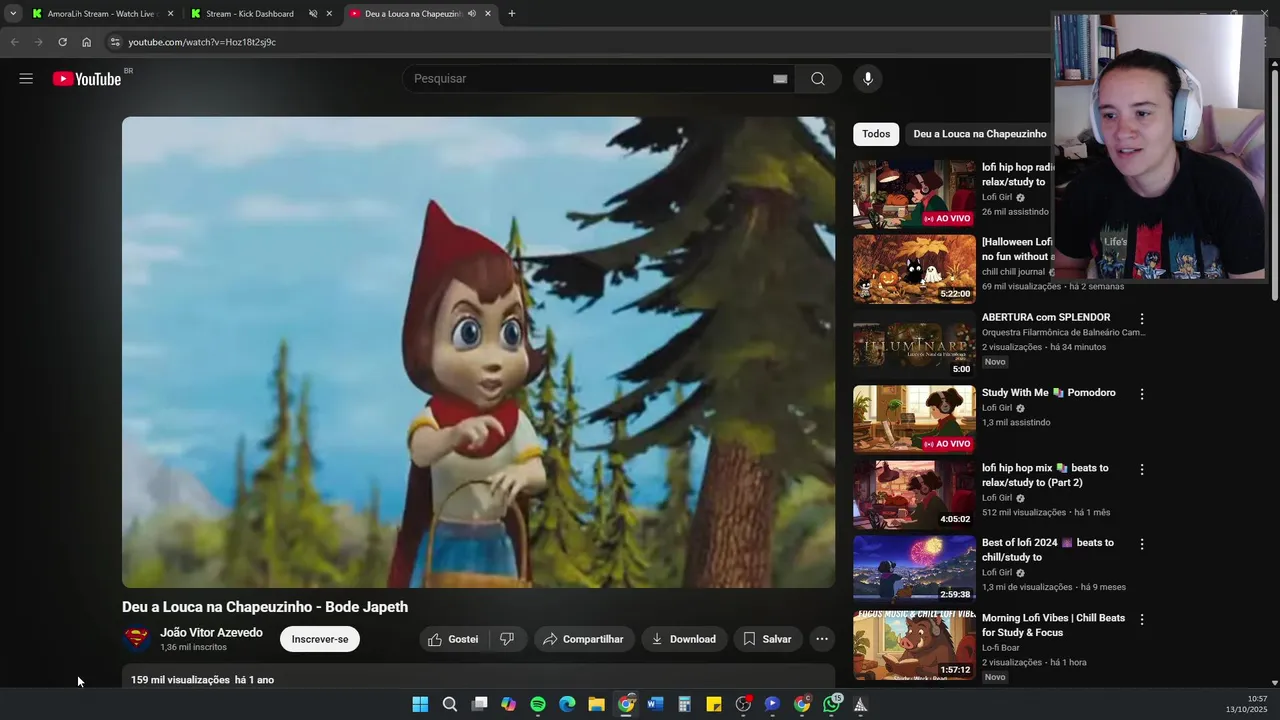Viewport: 1280px width, 720px height.
Task: Click the youtube.com address bar URL
Action: [202, 42]
